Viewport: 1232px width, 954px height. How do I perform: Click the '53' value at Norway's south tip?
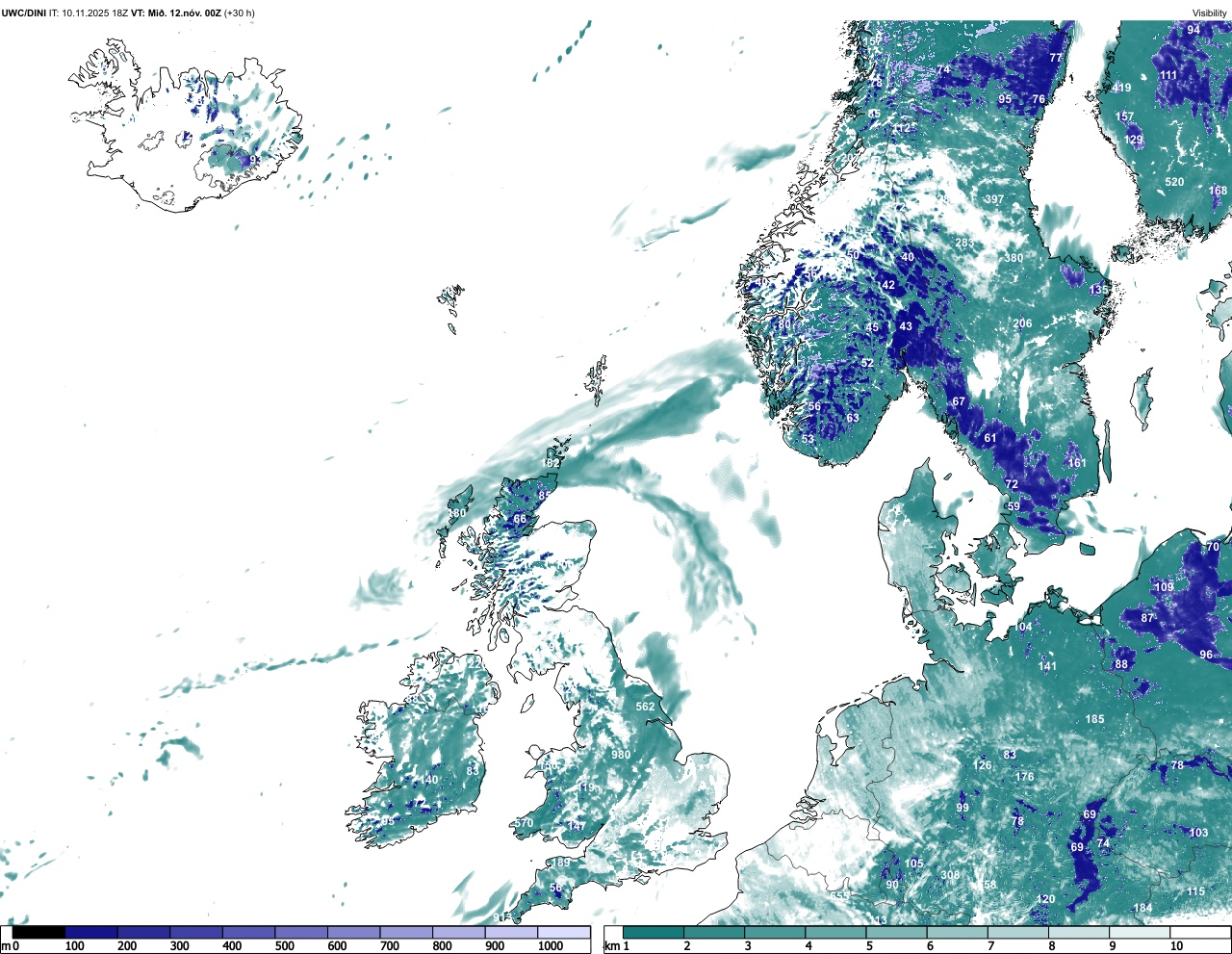(808, 439)
